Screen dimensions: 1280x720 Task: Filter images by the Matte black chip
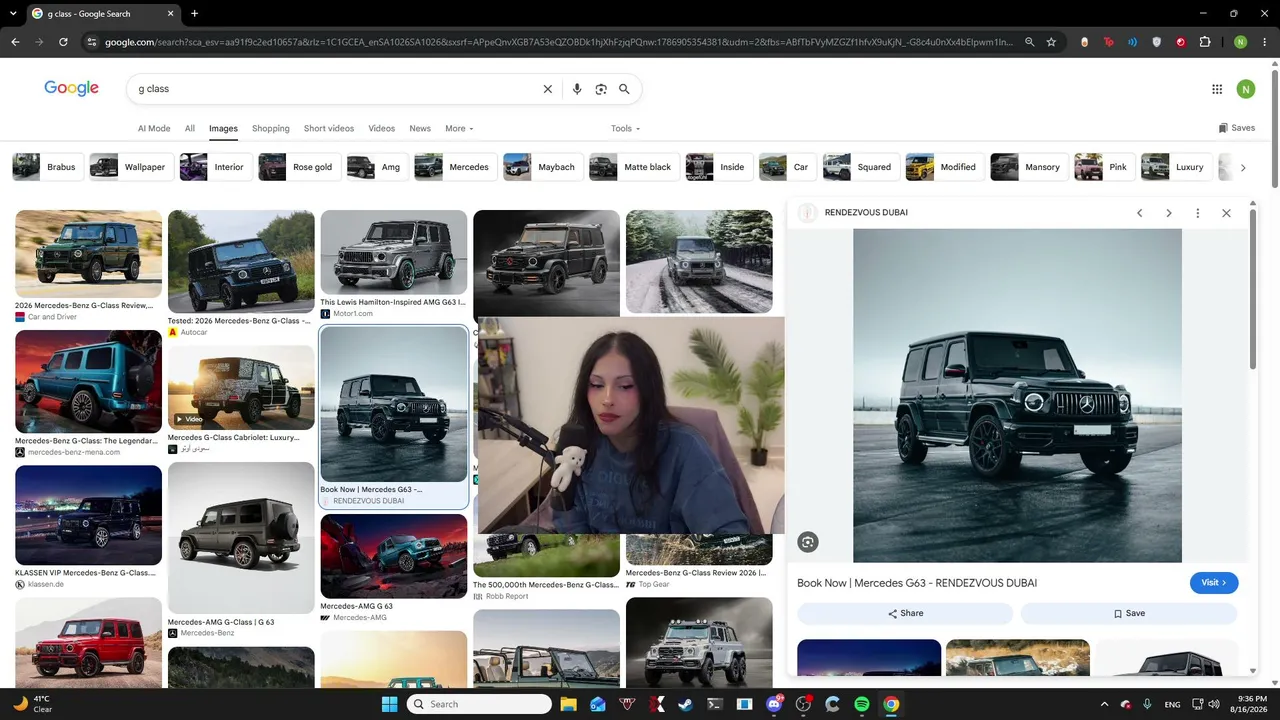click(634, 167)
